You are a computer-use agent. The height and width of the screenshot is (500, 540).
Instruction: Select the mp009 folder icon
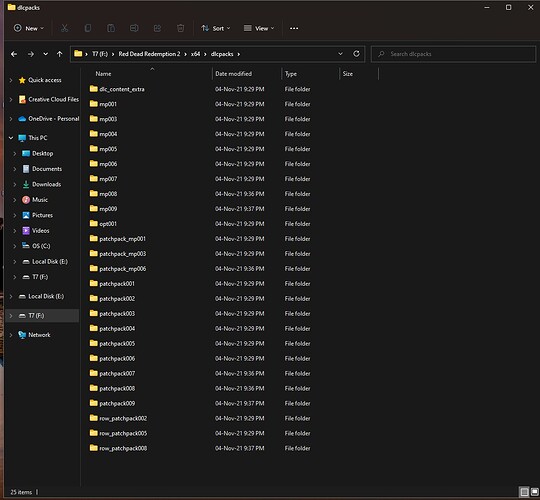pyautogui.click(x=93, y=208)
